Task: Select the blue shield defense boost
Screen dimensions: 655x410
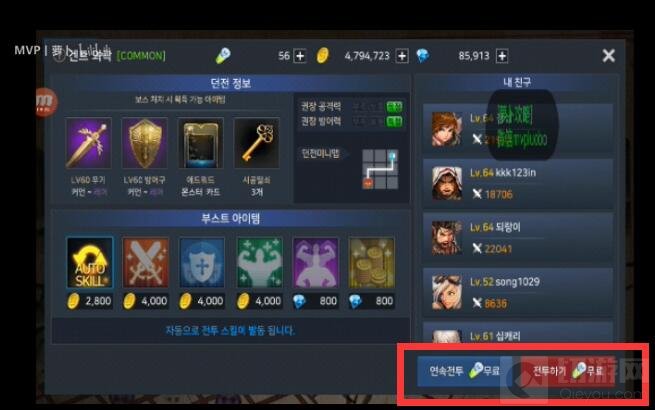Action: tap(202, 262)
